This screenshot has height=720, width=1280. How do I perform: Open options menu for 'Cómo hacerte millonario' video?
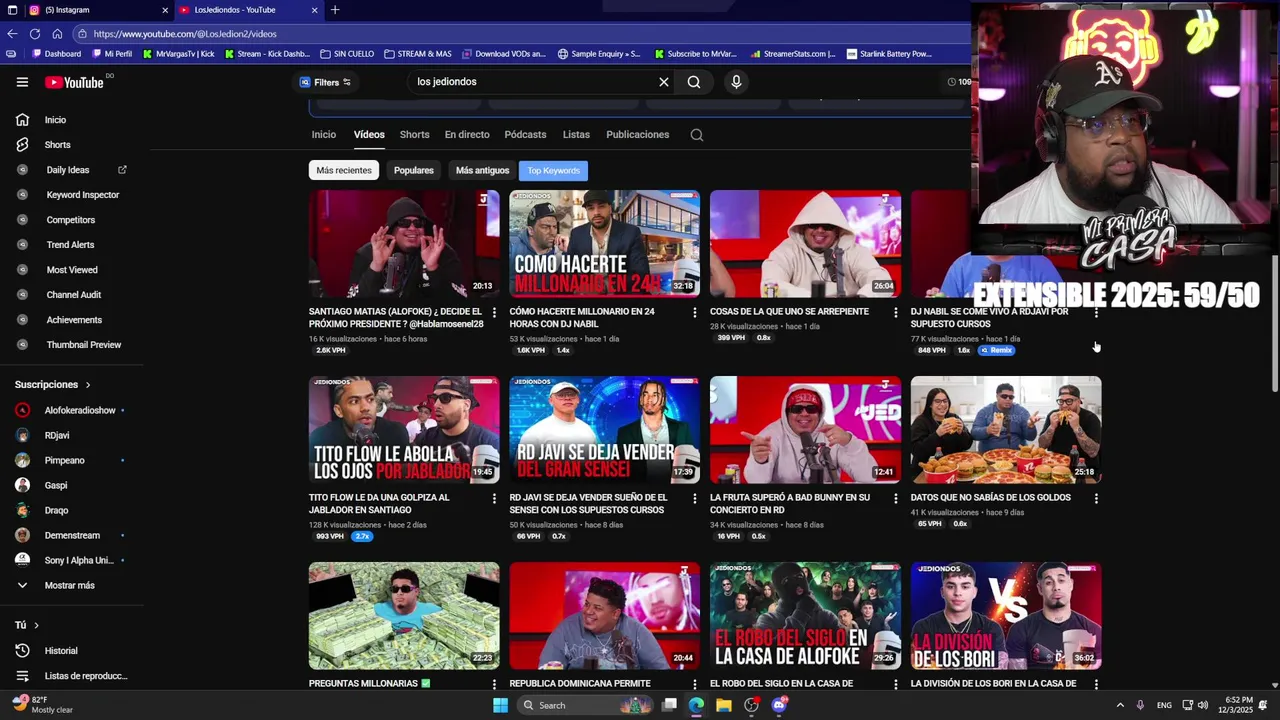click(695, 313)
